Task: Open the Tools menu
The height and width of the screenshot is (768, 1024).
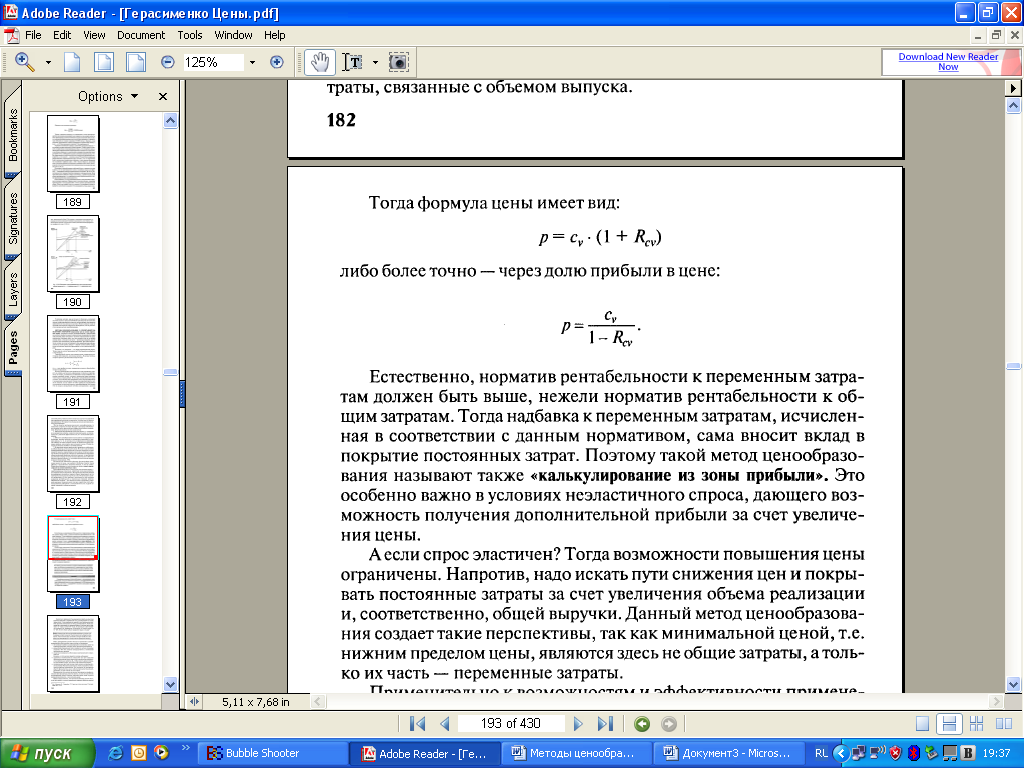Action: (x=189, y=35)
